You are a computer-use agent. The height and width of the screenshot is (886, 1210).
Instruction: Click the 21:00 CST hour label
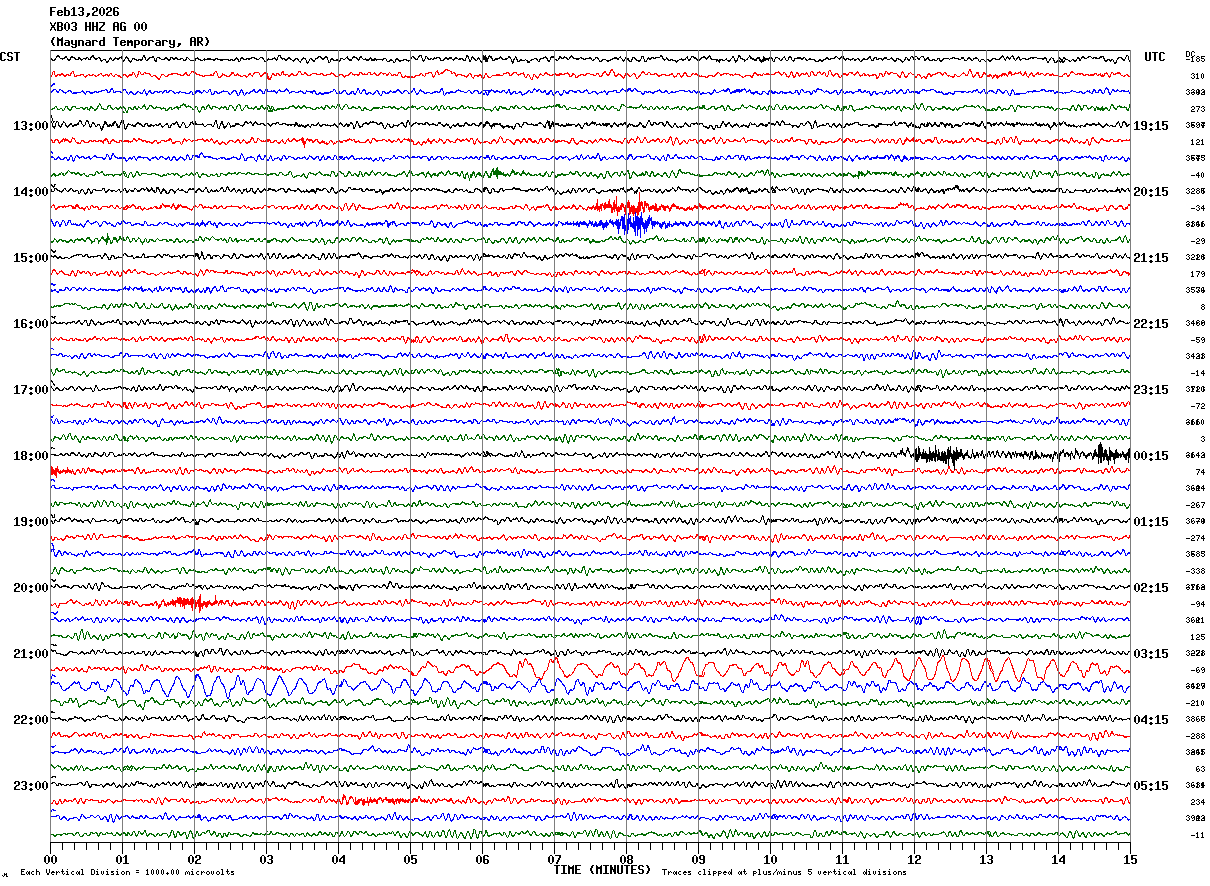(x=30, y=654)
